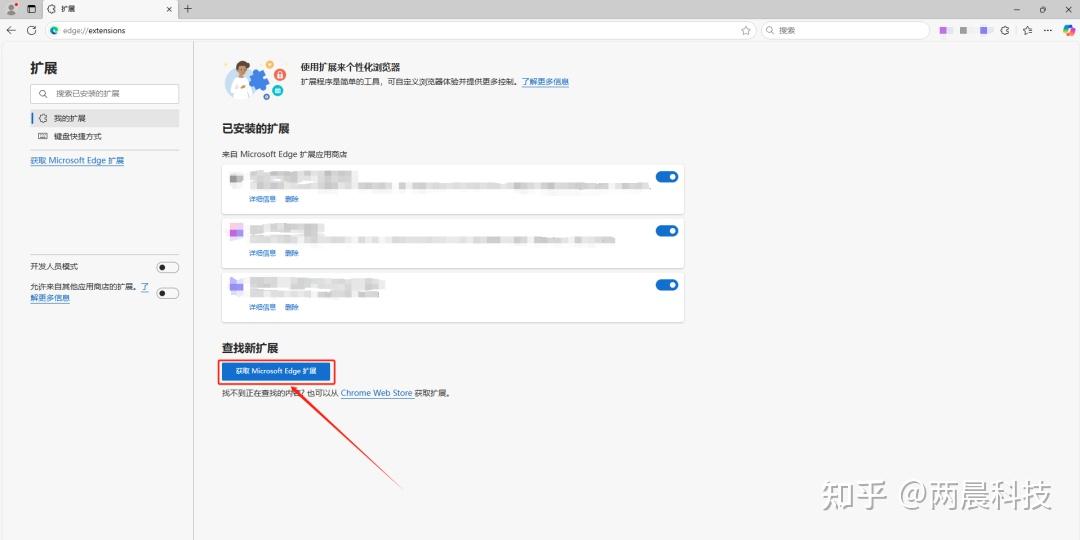The width and height of the screenshot is (1080, 540).
Task: Open 详细信息 for the third extension
Action: (x=262, y=307)
